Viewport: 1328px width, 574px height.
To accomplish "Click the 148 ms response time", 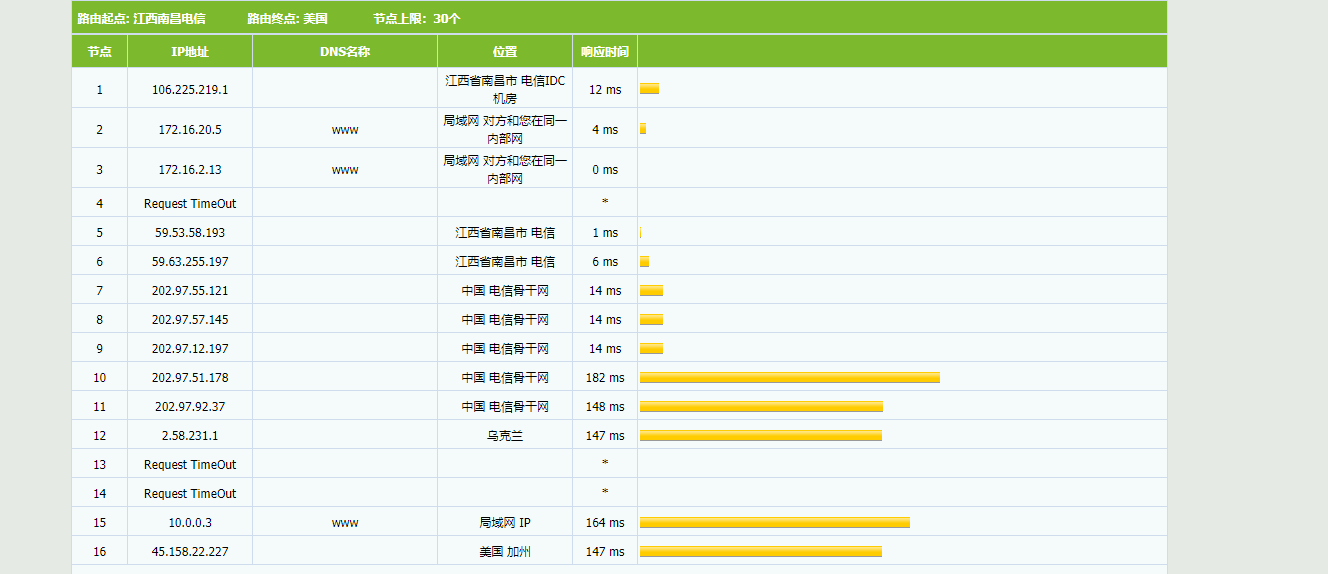I will (x=605, y=406).
